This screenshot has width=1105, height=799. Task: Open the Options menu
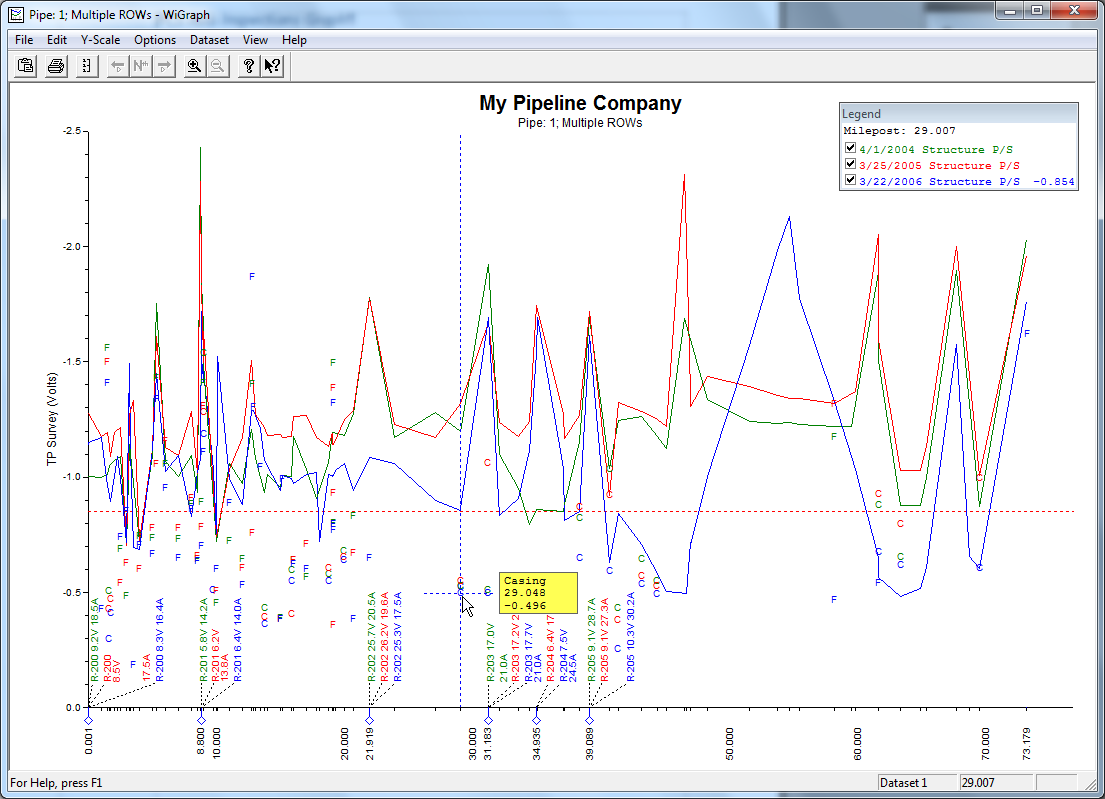[155, 40]
